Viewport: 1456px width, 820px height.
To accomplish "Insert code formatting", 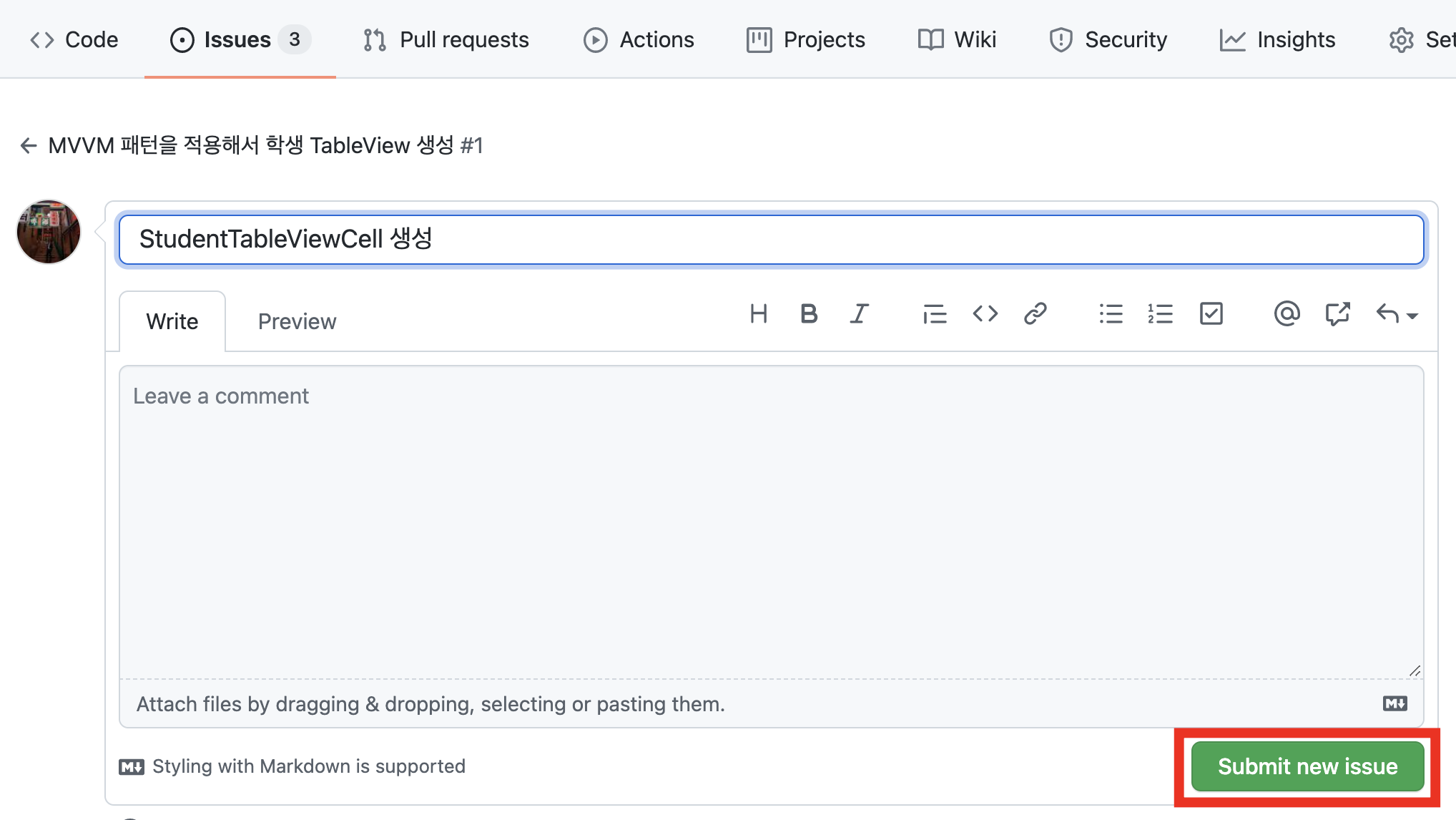I will (x=985, y=314).
